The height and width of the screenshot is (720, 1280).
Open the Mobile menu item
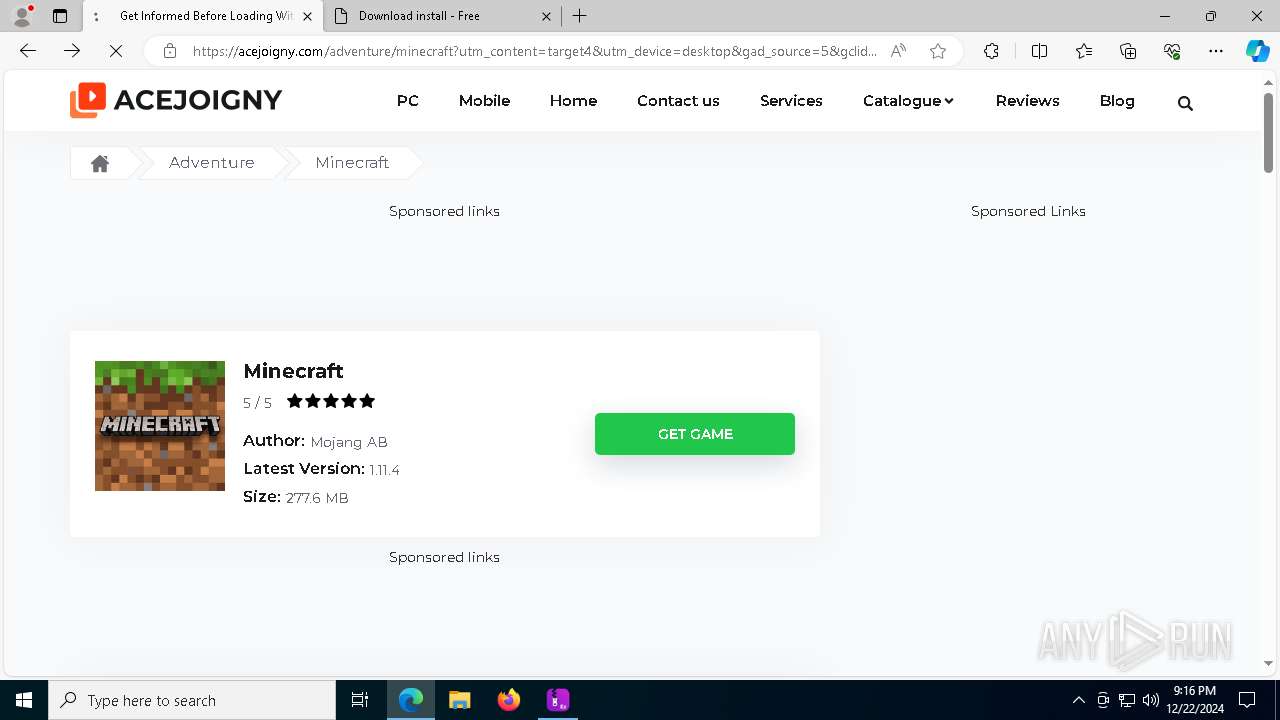coord(484,101)
